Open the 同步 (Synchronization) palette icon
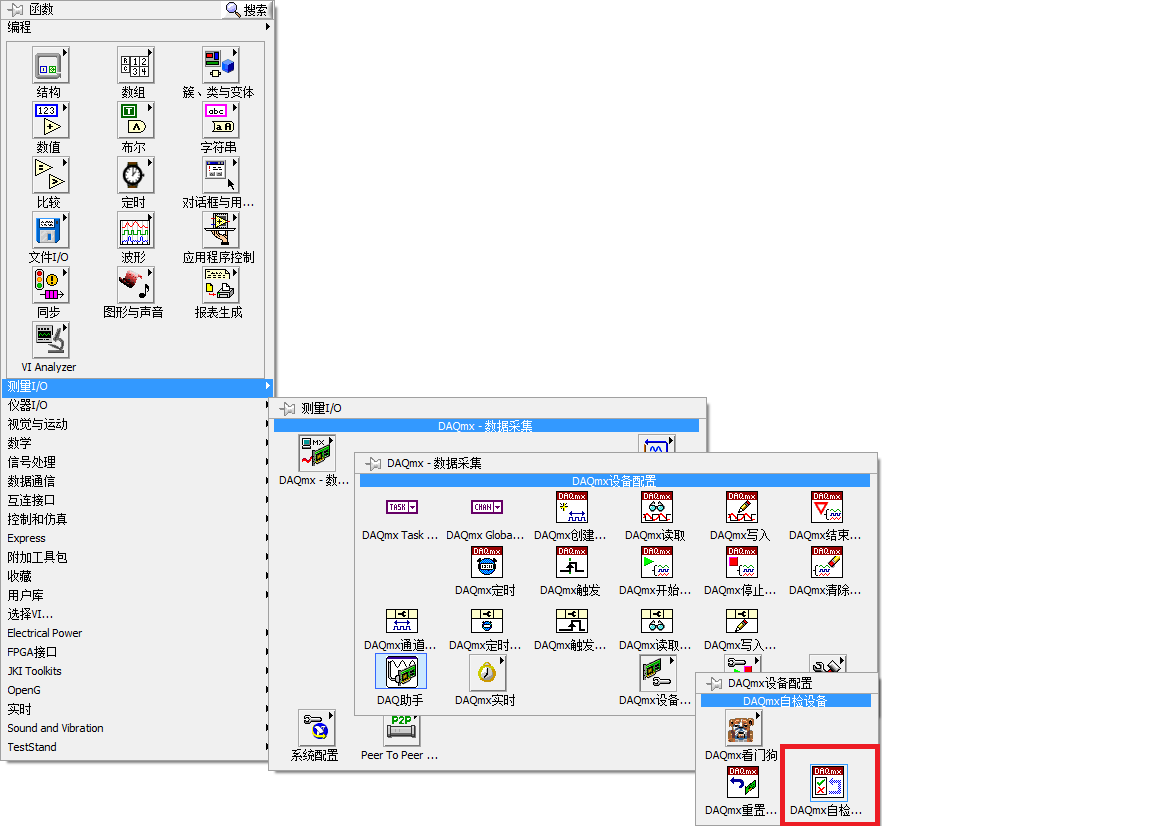The width and height of the screenshot is (1152, 826). point(50,286)
